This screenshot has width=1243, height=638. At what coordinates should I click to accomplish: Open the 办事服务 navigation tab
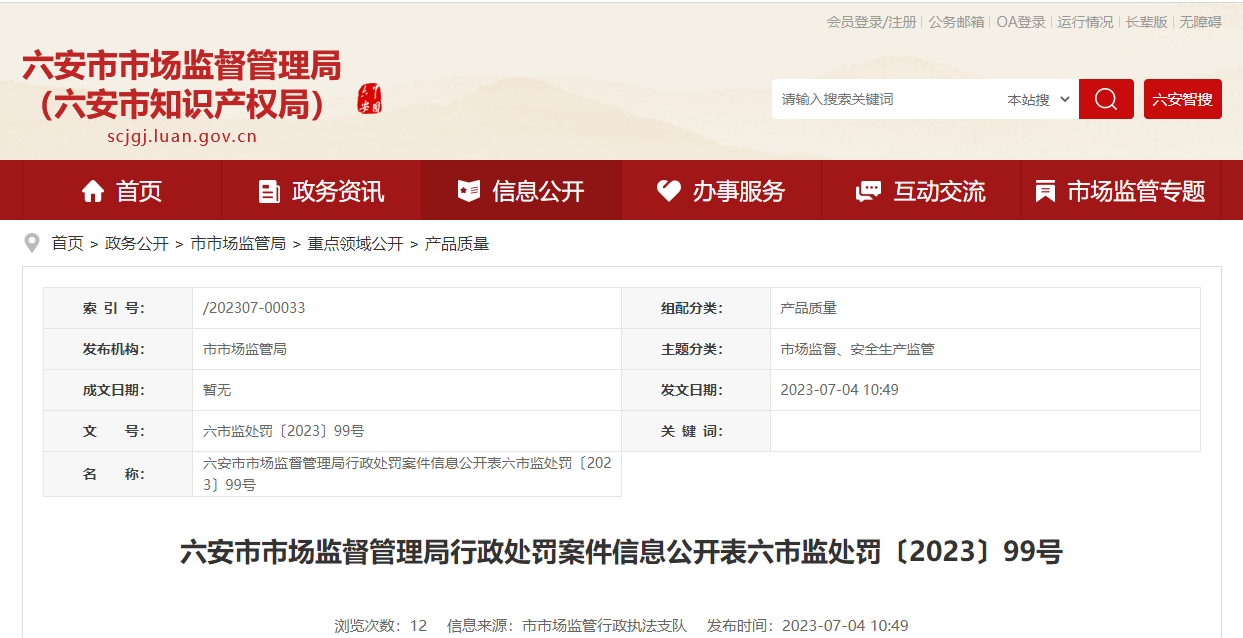[738, 191]
